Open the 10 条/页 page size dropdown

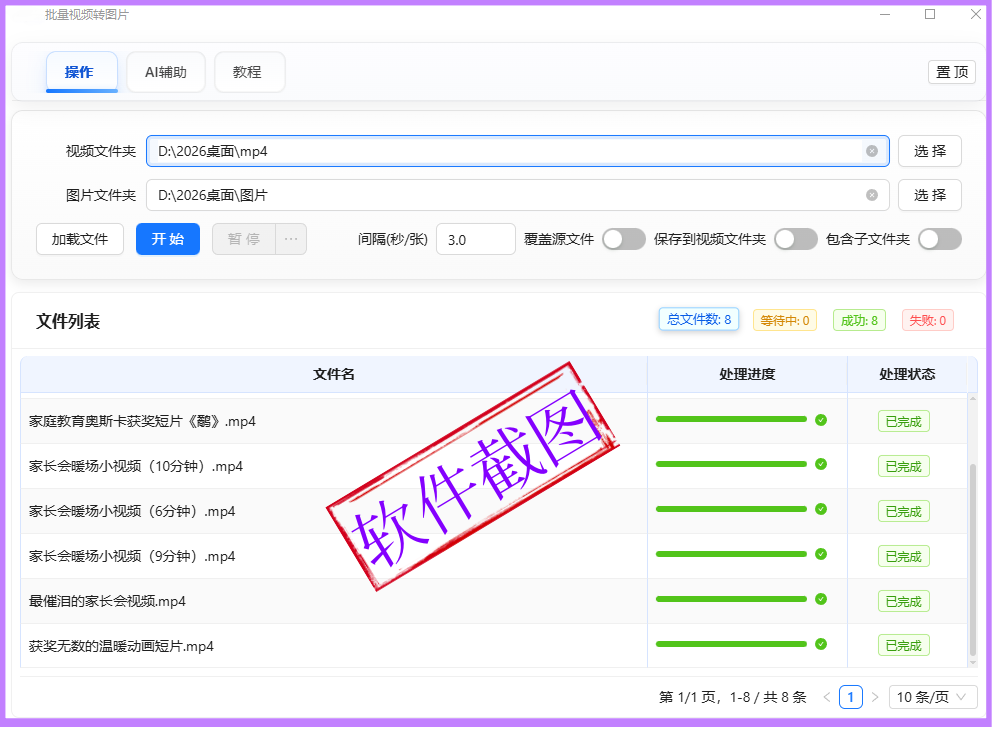(933, 697)
